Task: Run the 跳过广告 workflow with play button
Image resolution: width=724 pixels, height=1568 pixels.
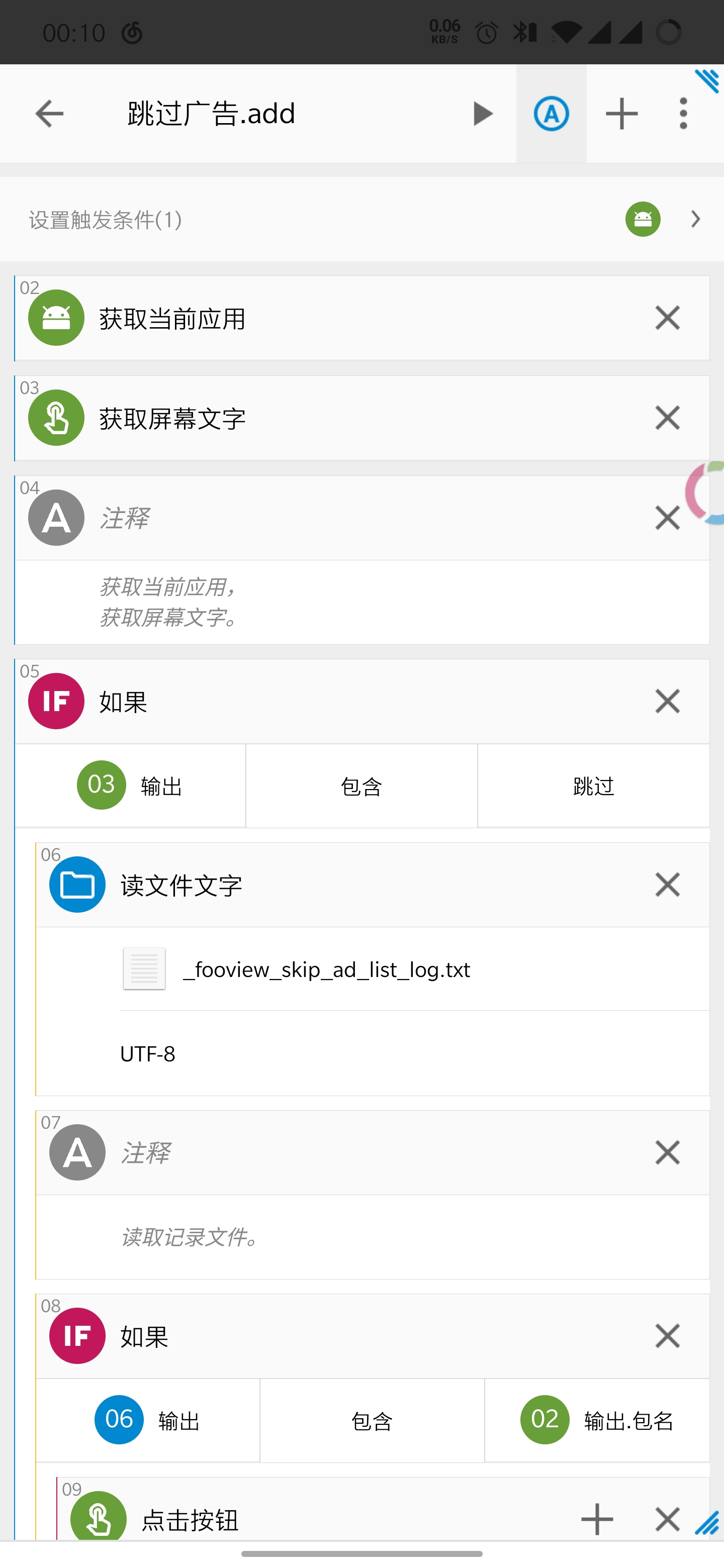Action: [x=482, y=114]
